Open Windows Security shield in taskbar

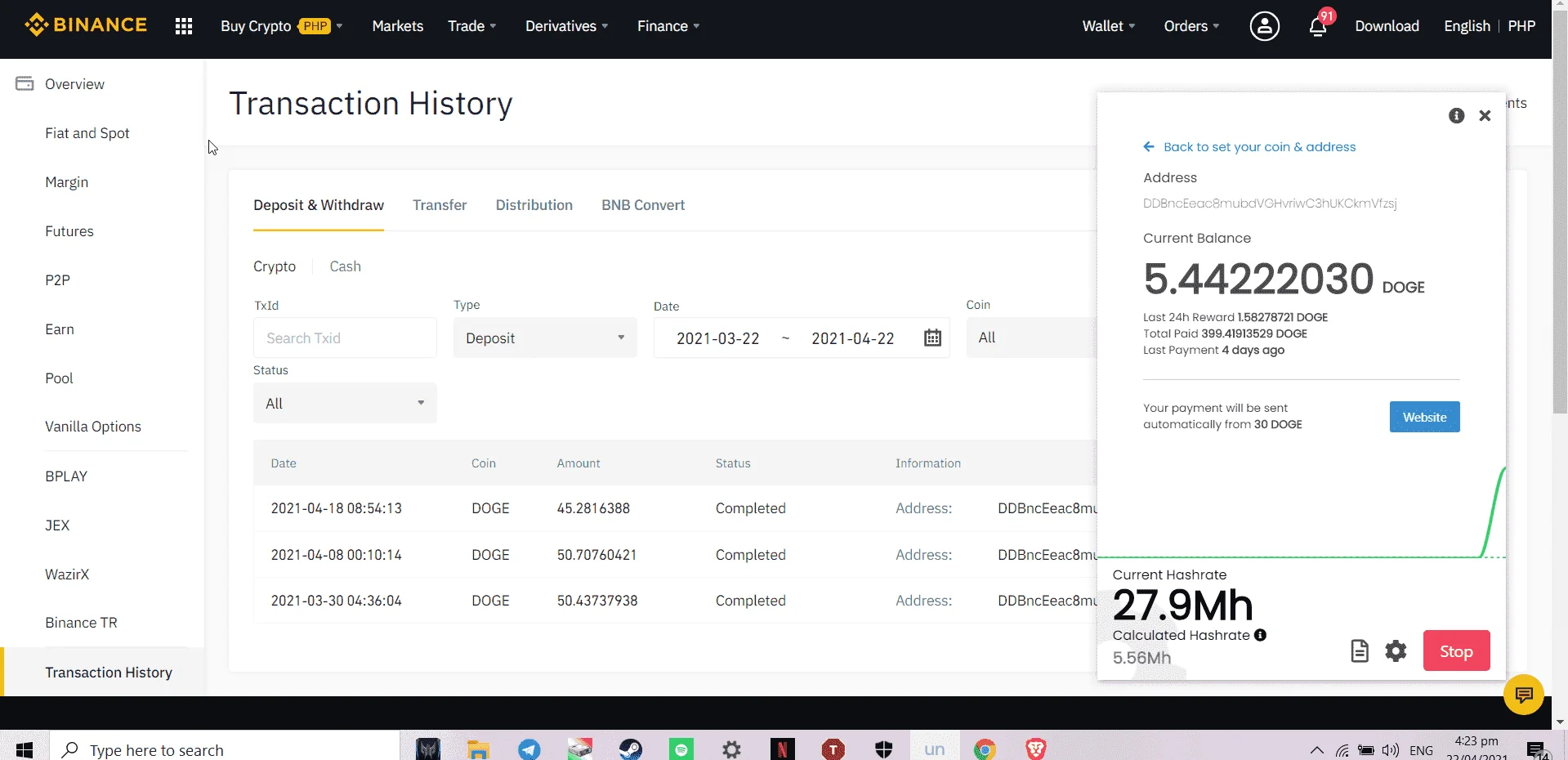point(883,749)
